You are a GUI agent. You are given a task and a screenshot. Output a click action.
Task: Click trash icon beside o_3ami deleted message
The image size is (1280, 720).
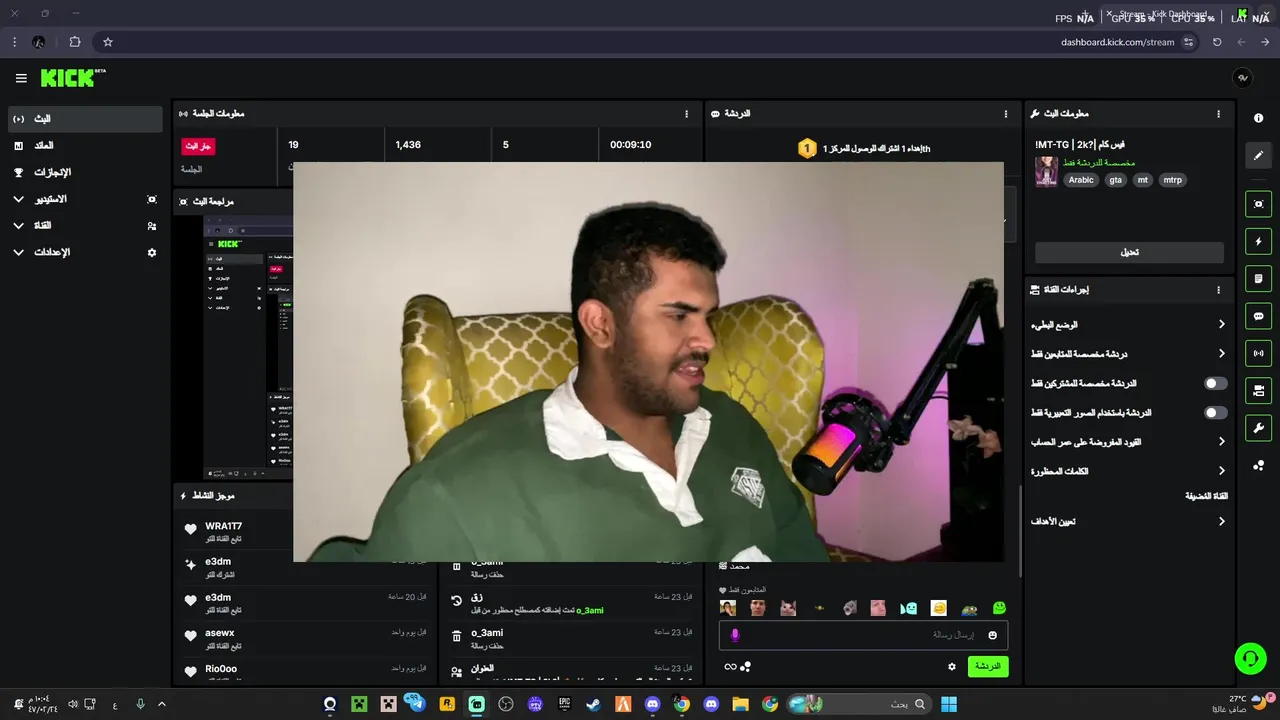pos(457,636)
